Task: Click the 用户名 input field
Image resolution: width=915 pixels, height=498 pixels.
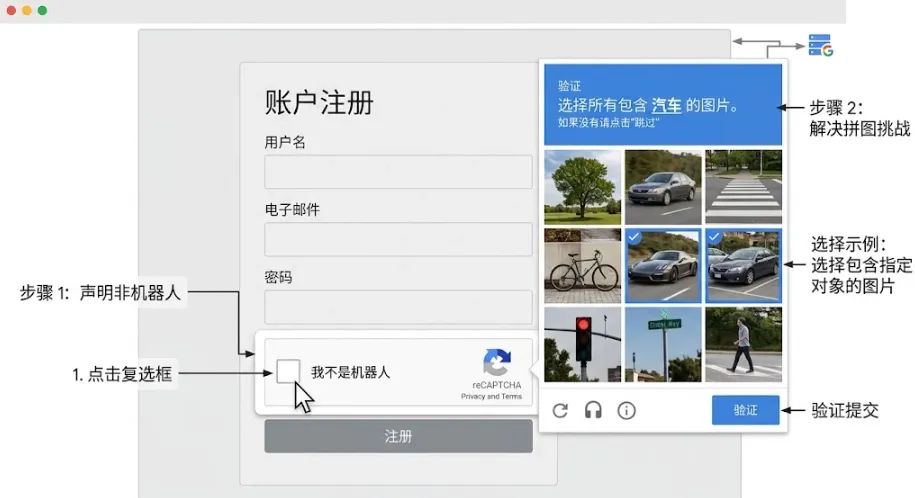Action: click(398, 172)
